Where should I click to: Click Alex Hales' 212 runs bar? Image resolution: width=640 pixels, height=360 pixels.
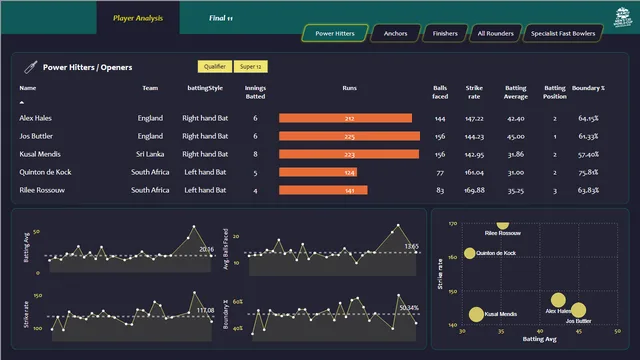point(345,118)
